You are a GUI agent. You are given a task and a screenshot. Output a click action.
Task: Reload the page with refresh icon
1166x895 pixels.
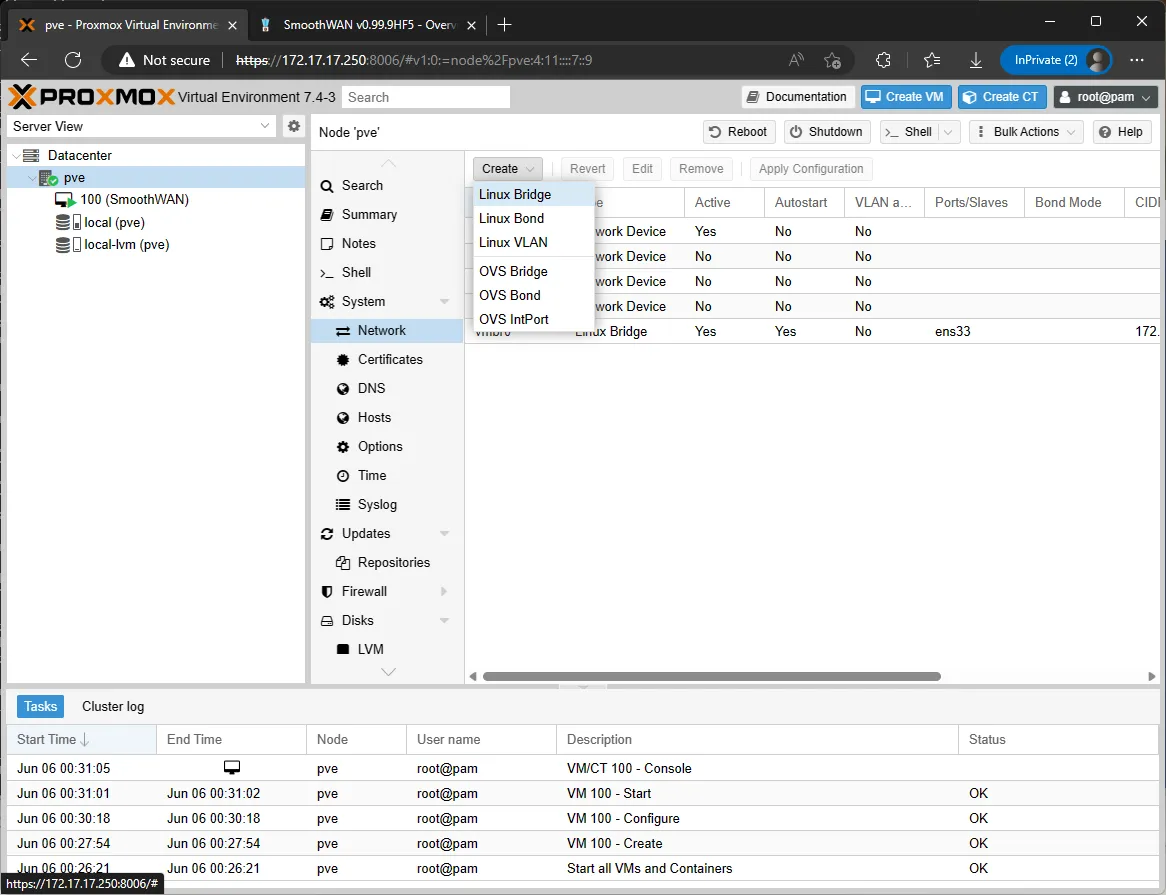click(x=73, y=60)
